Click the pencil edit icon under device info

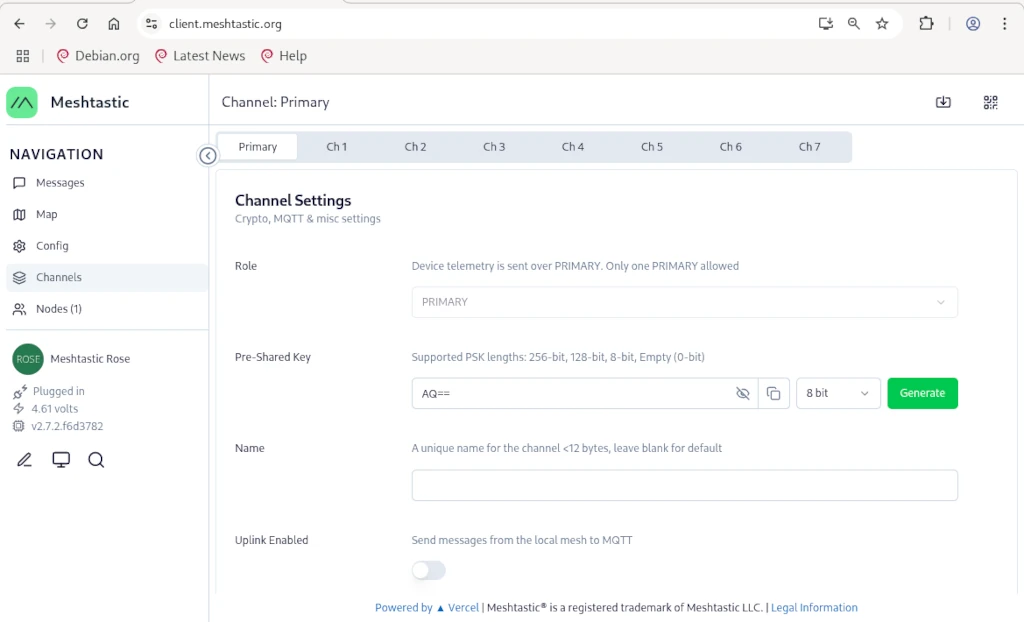tap(25, 460)
